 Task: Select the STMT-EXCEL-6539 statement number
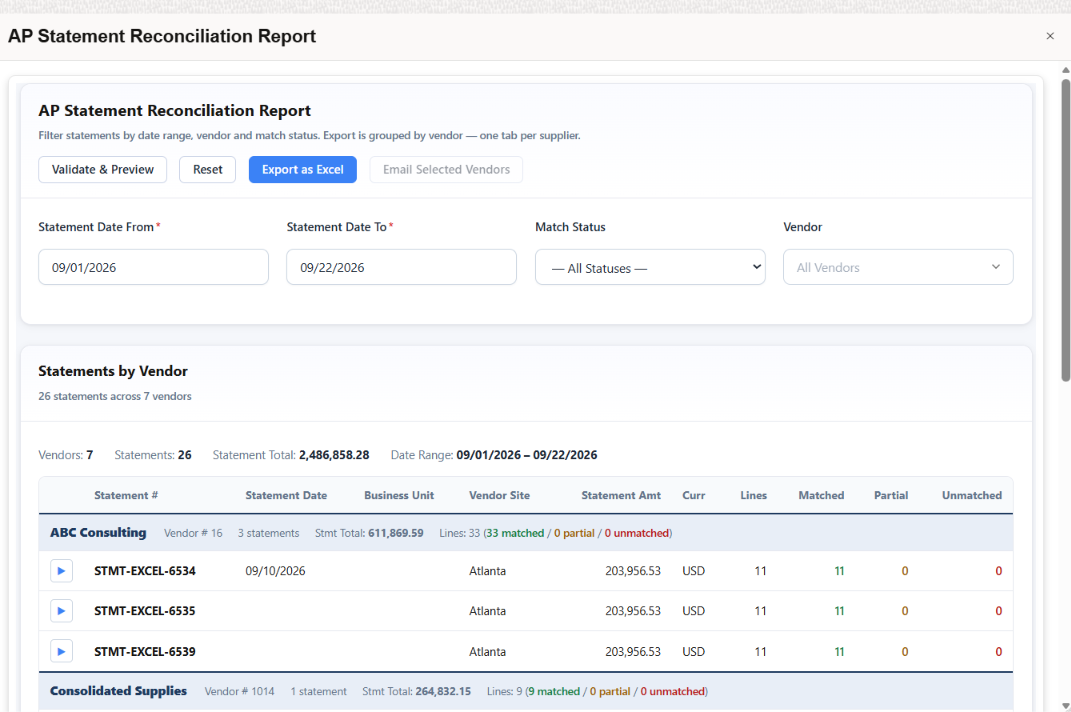click(145, 651)
